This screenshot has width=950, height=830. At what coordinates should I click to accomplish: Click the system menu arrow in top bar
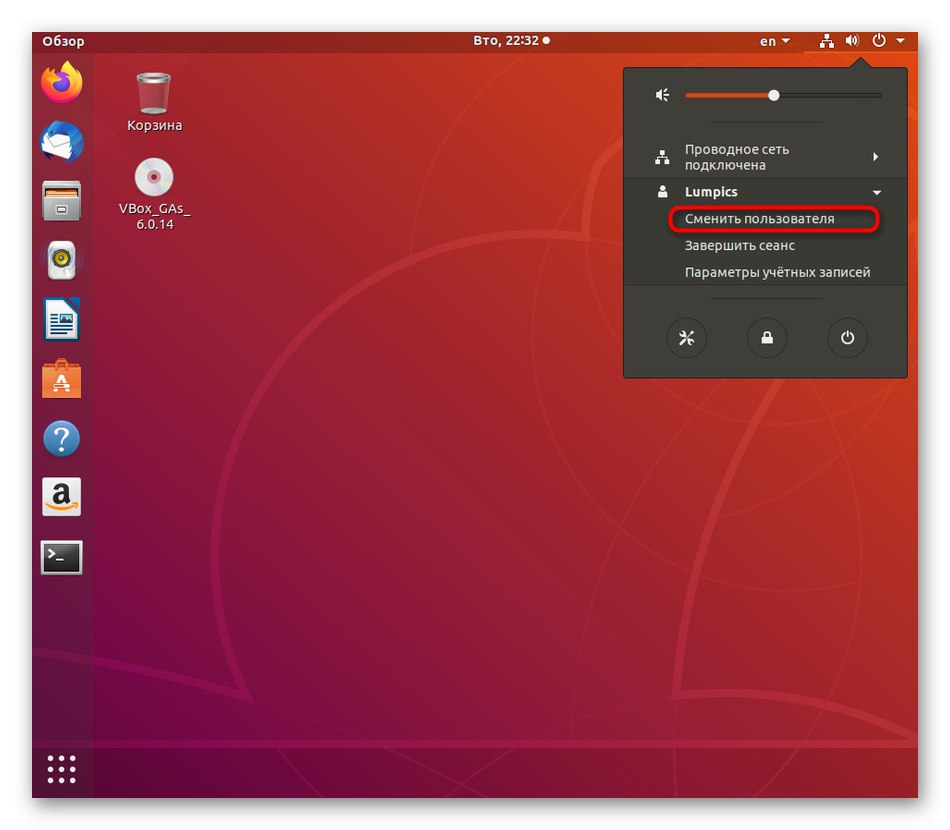click(x=900, y=41)
